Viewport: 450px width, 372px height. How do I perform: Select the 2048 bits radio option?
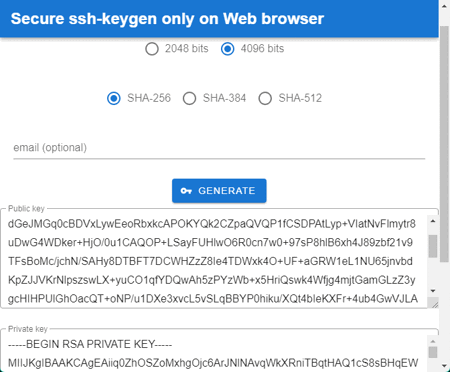click(152, 49)
